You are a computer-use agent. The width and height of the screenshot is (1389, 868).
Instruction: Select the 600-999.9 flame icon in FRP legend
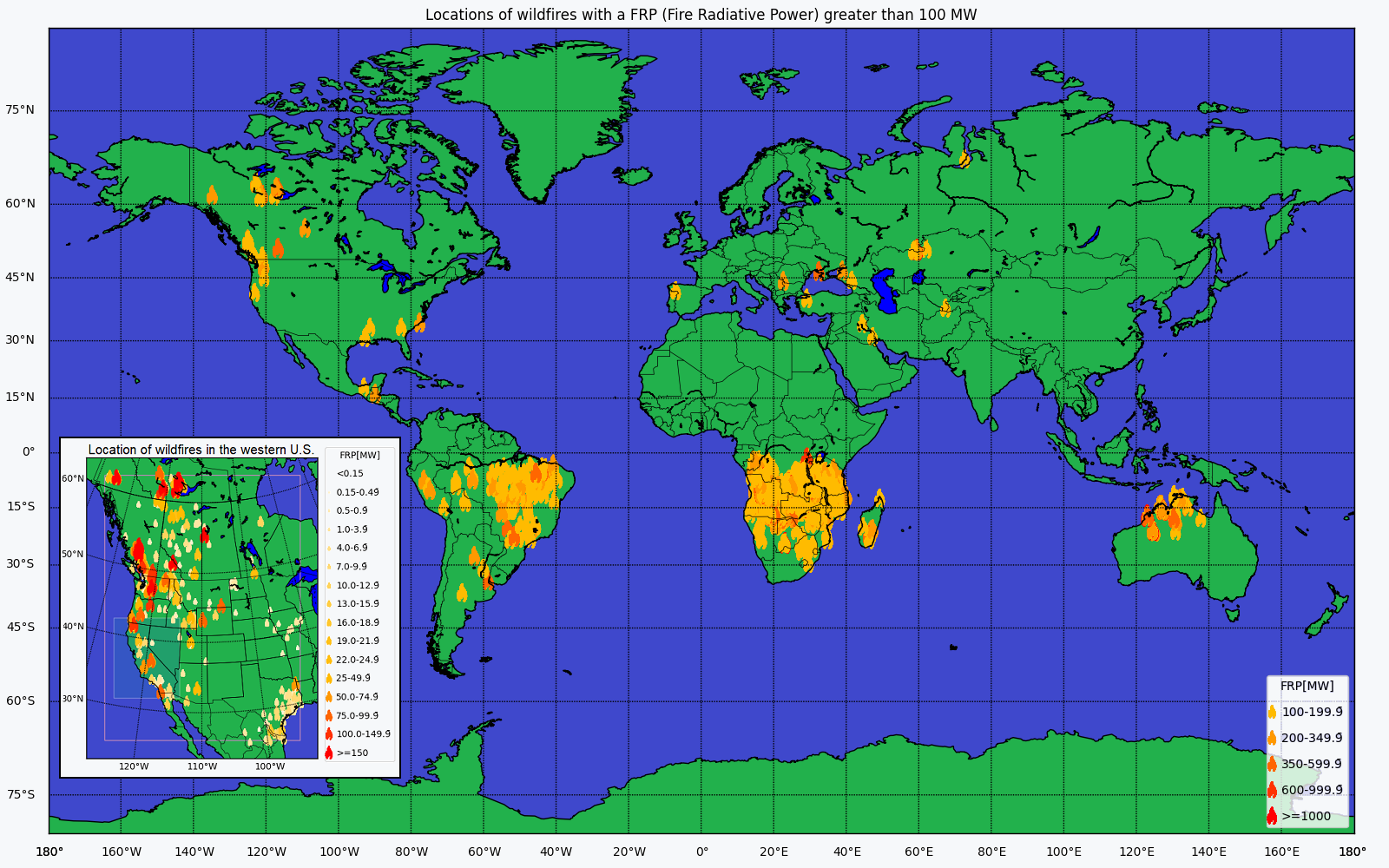[1272, 790]
